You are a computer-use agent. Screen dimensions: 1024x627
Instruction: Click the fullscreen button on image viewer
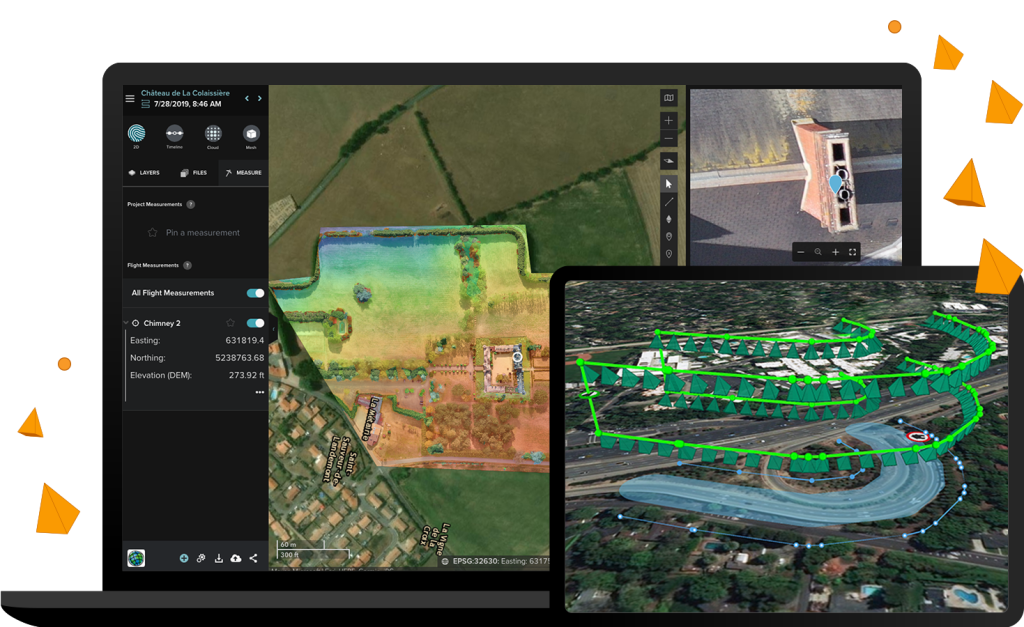click(x=852, y=252)
